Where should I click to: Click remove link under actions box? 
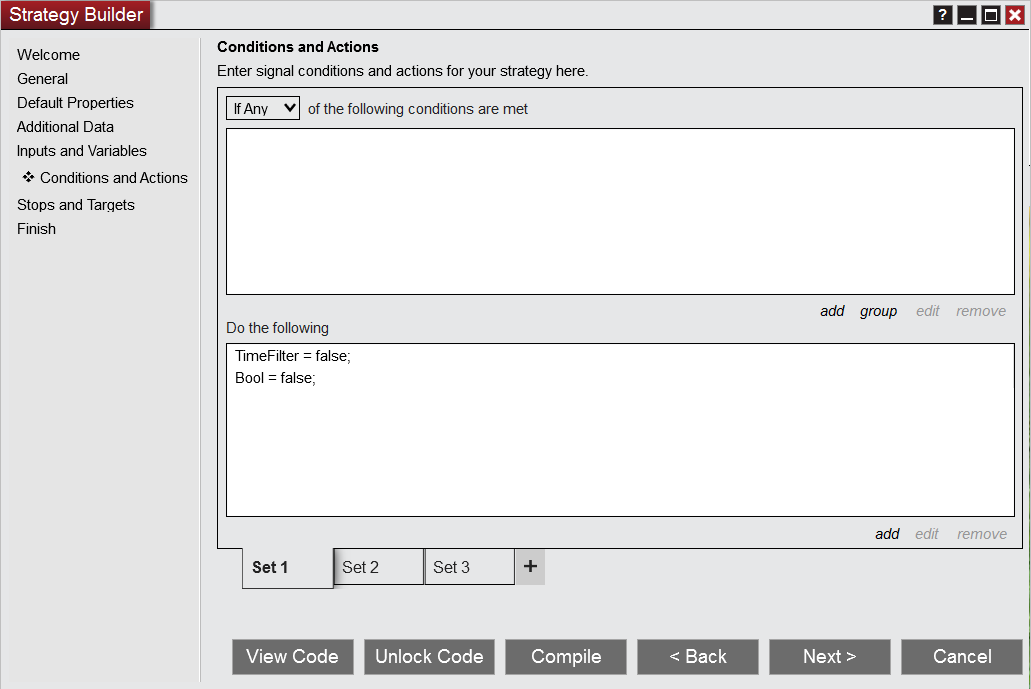[x=982, y=534]
